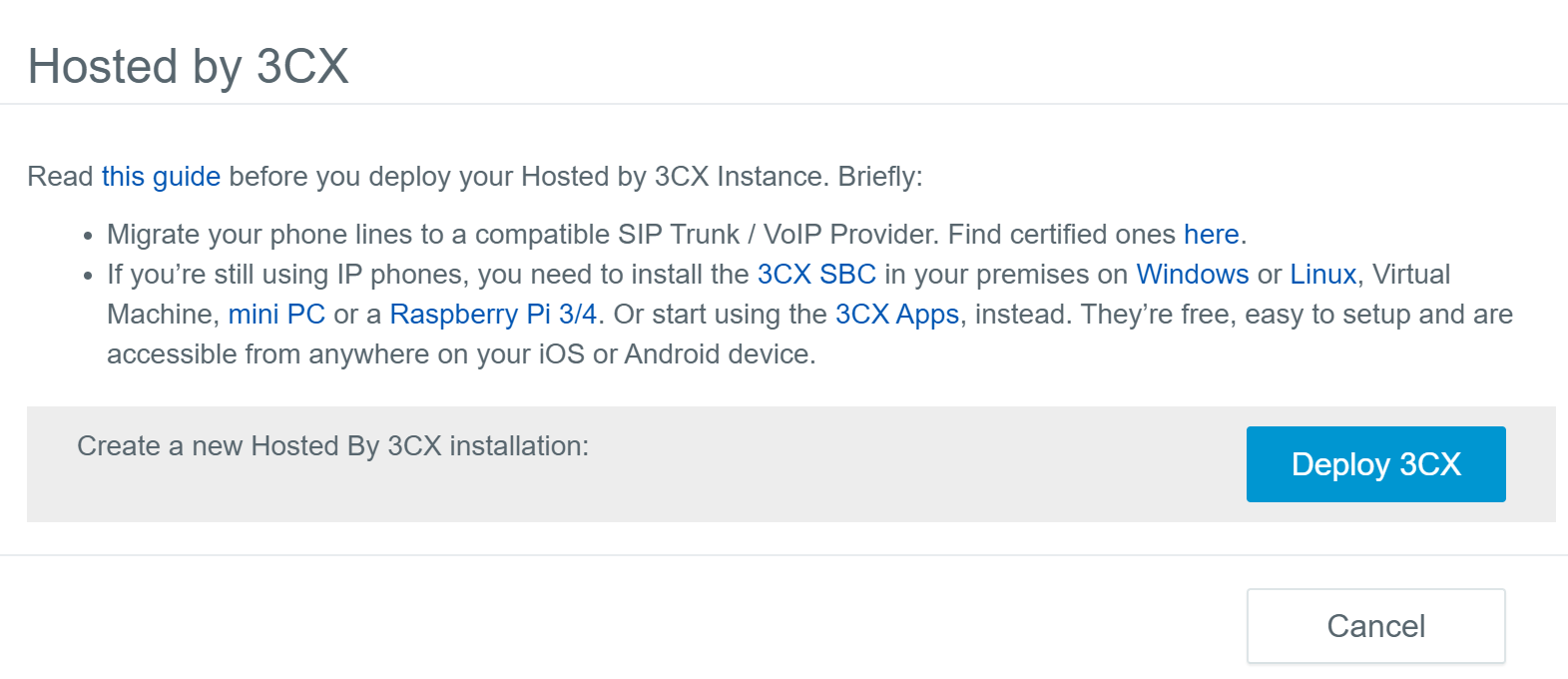The height and width of the screenshot is (679, 1568).
Task: Click 'here' to find certified SIP Trunk providers
Action: click(1211, 234)
